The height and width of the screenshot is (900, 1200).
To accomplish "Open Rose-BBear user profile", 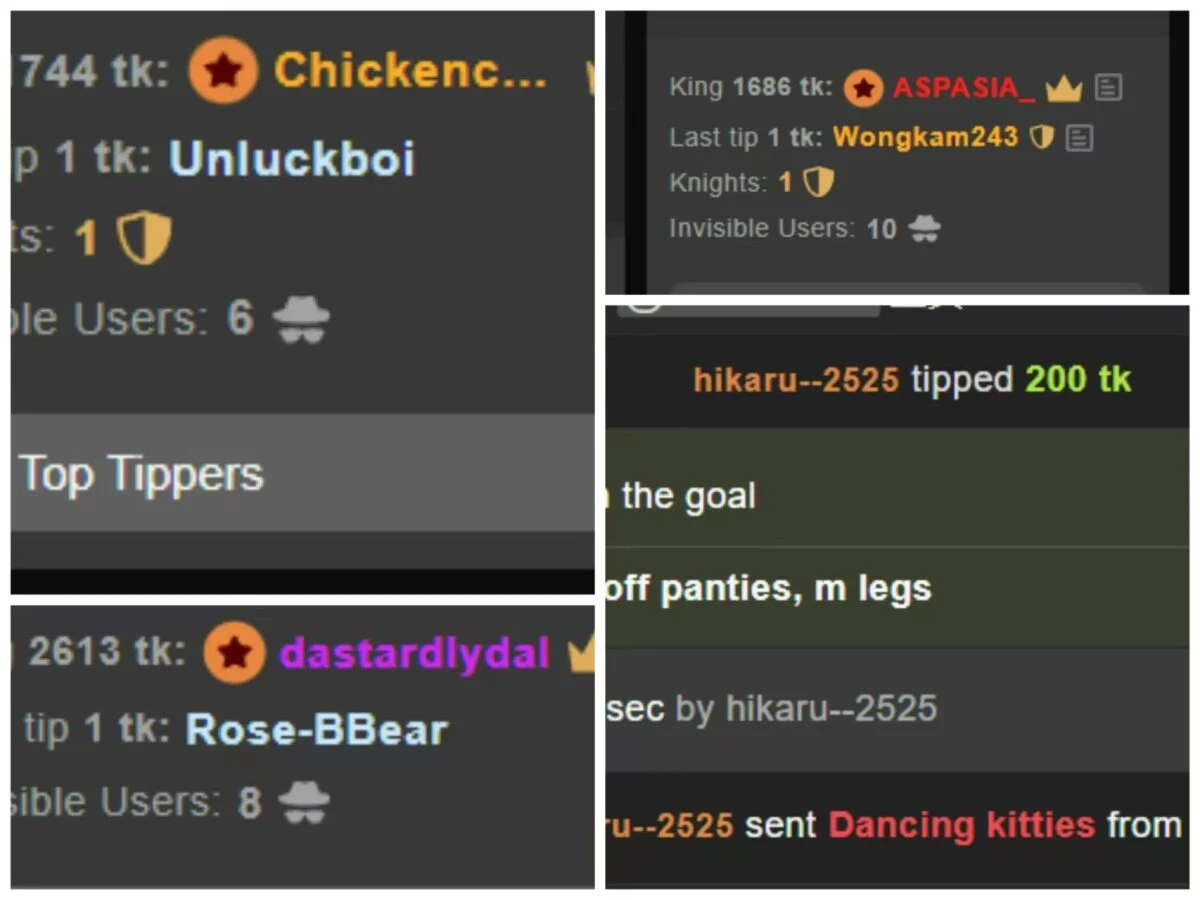I will pyautogui.click(x=316, y=730).
